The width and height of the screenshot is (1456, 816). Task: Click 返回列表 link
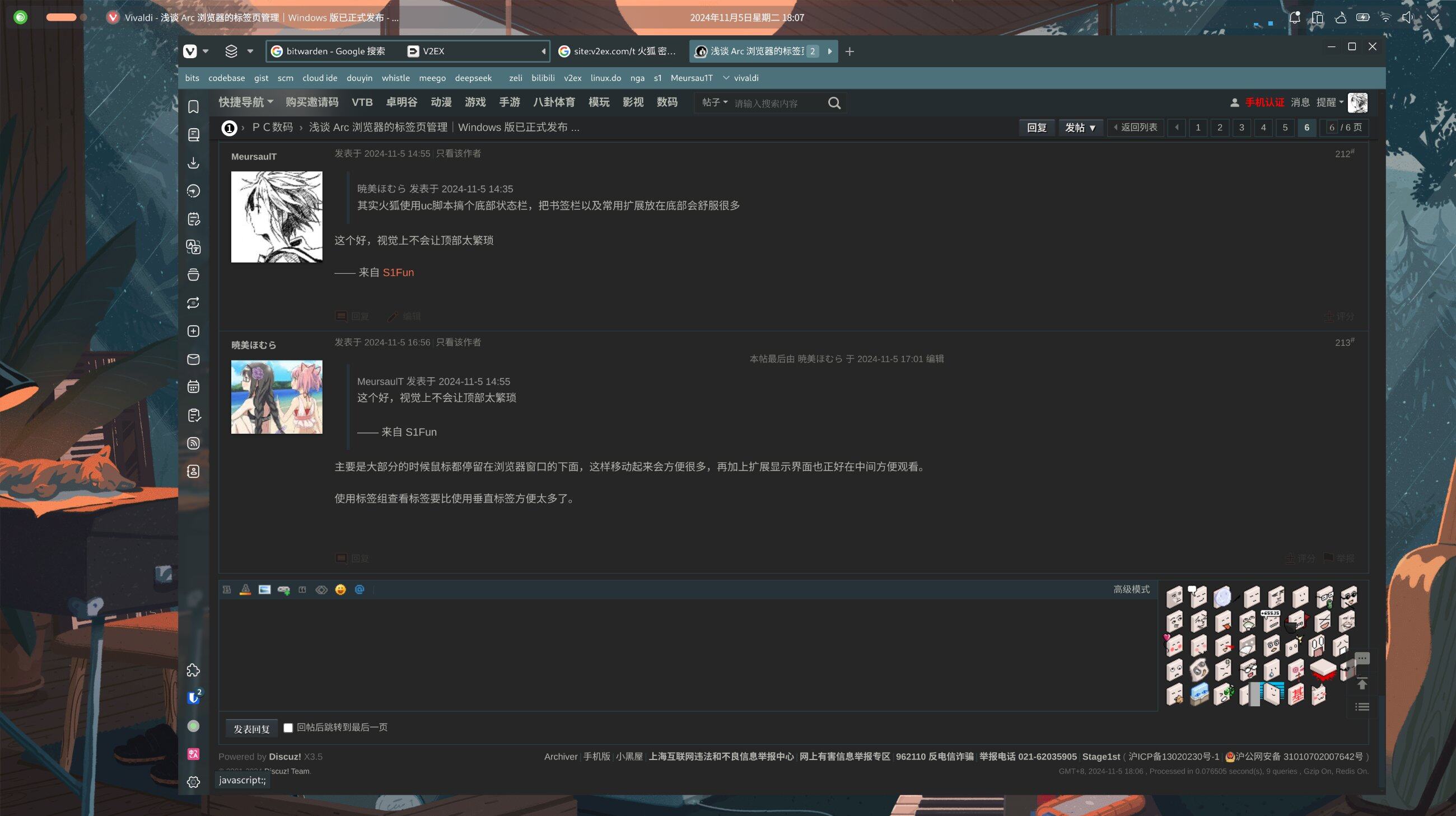click(1135, 128)
